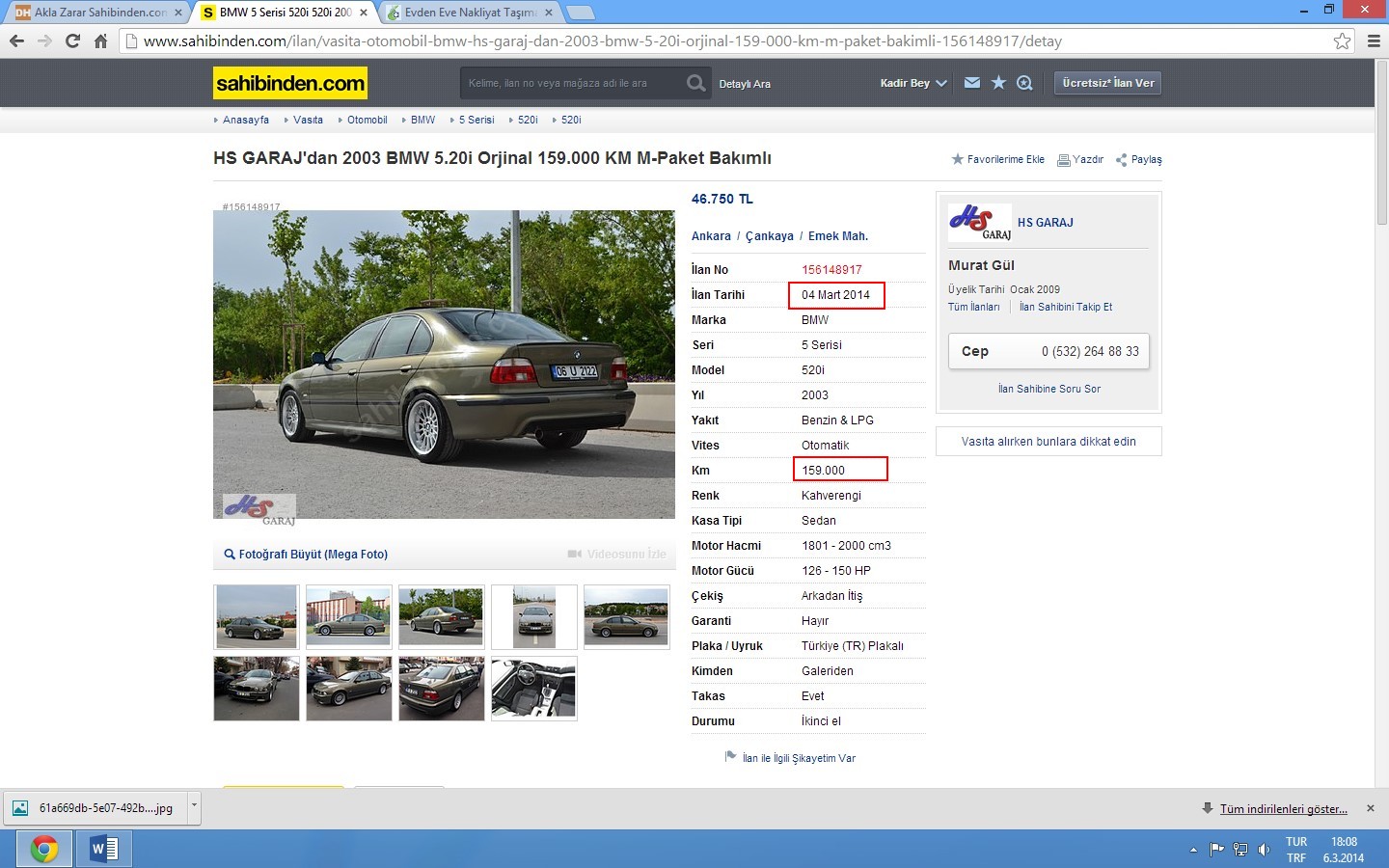Click the HS Garaj dealer logo

click(980, 222)
